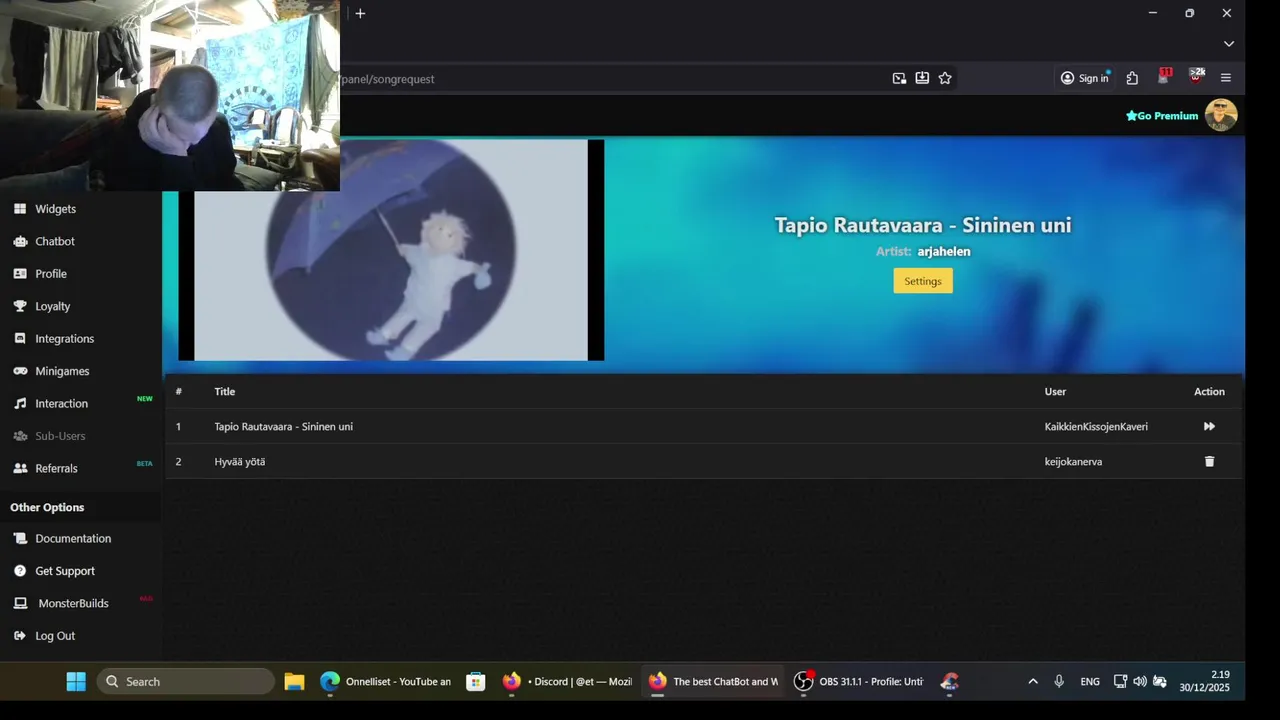
Task: Click the browser address bar
Action: tap(610, 78)
